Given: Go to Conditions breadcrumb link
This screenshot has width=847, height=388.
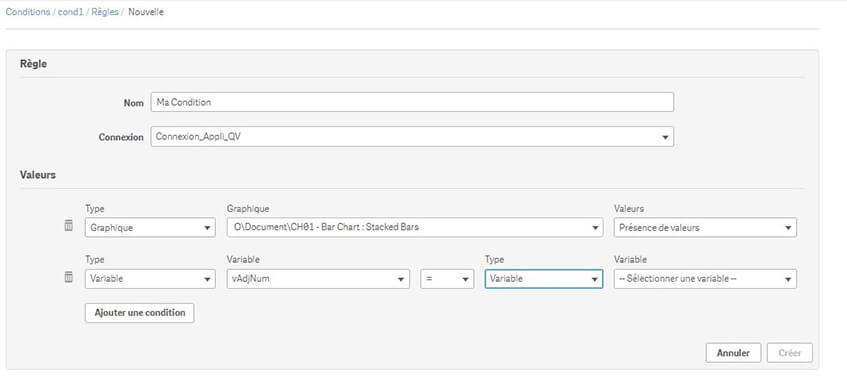Looking at the screenshot, I should tap(28, 12).
